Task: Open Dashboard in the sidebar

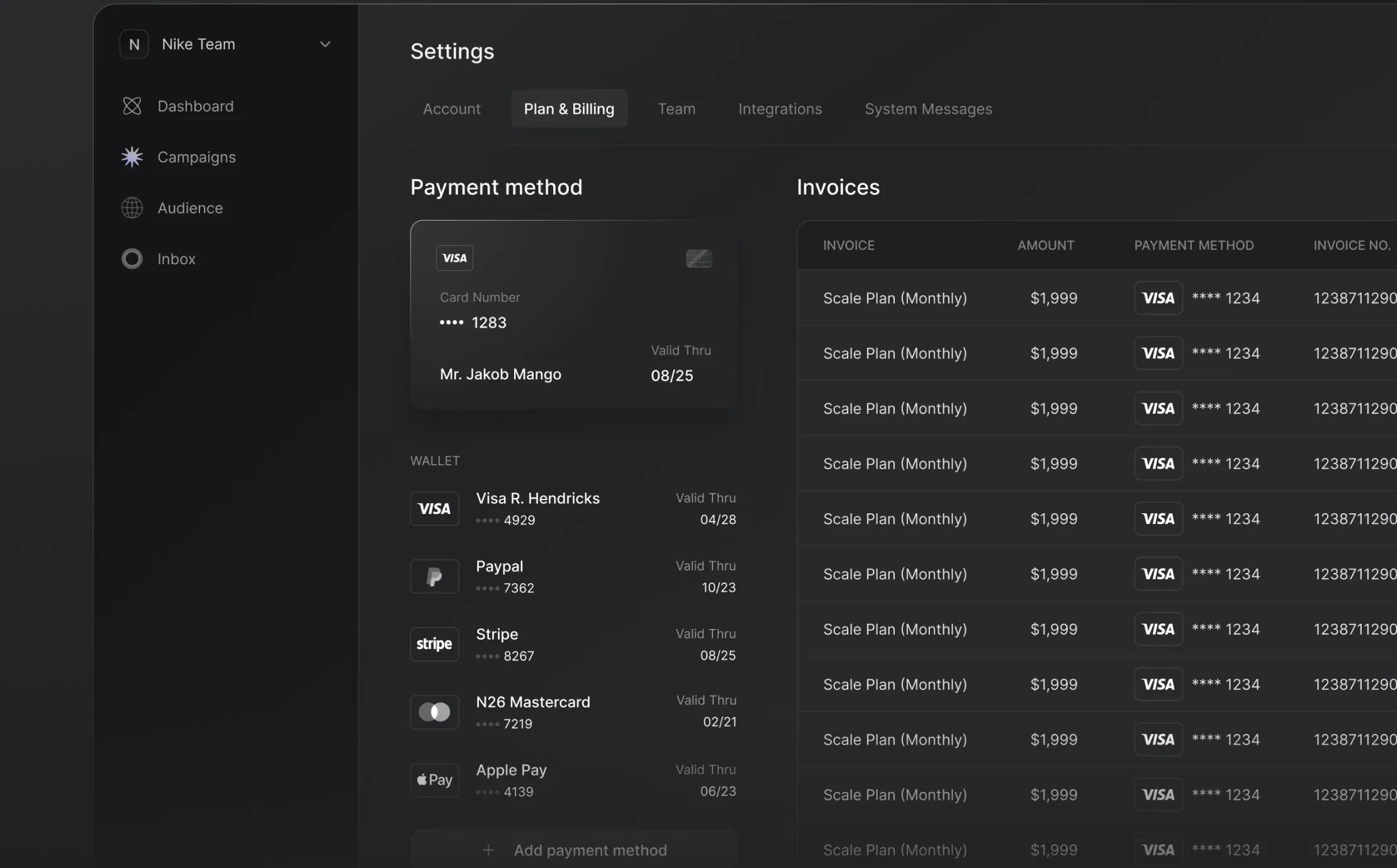Action: pyautogui.click(x=196, y=106)
